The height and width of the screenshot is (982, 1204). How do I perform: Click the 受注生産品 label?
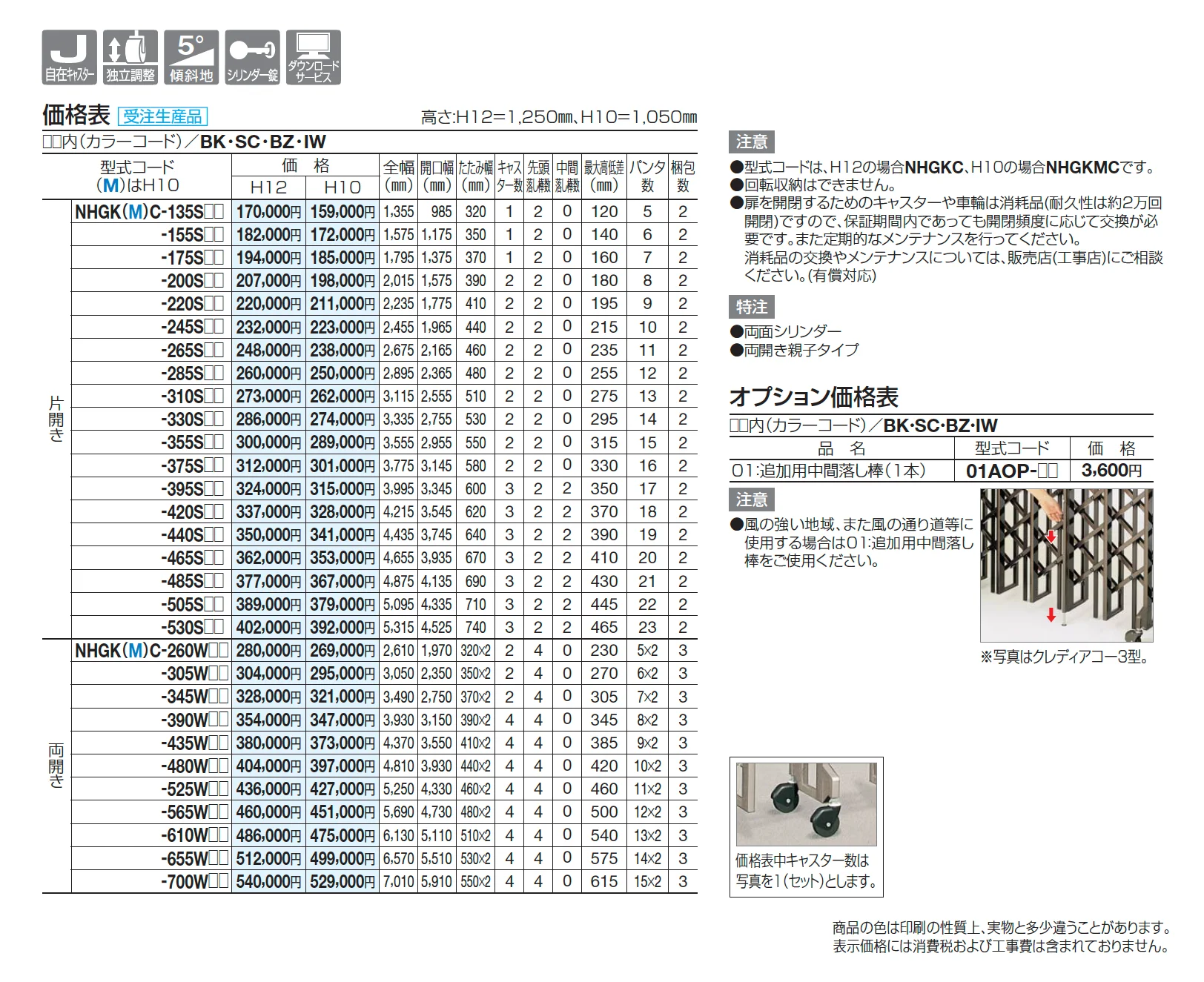pyautogui.click(x=162, y=116)
